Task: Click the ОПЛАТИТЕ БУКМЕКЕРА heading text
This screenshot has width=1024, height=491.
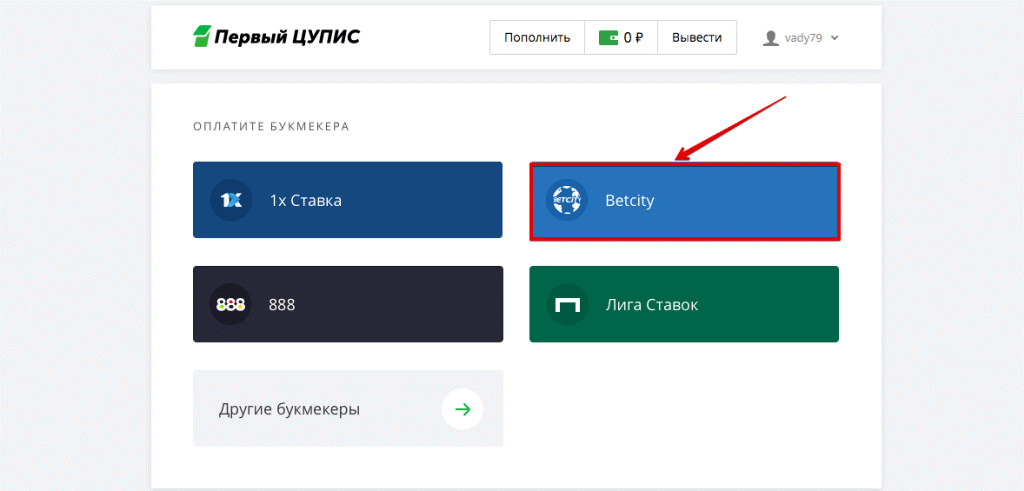Action: 271,127
